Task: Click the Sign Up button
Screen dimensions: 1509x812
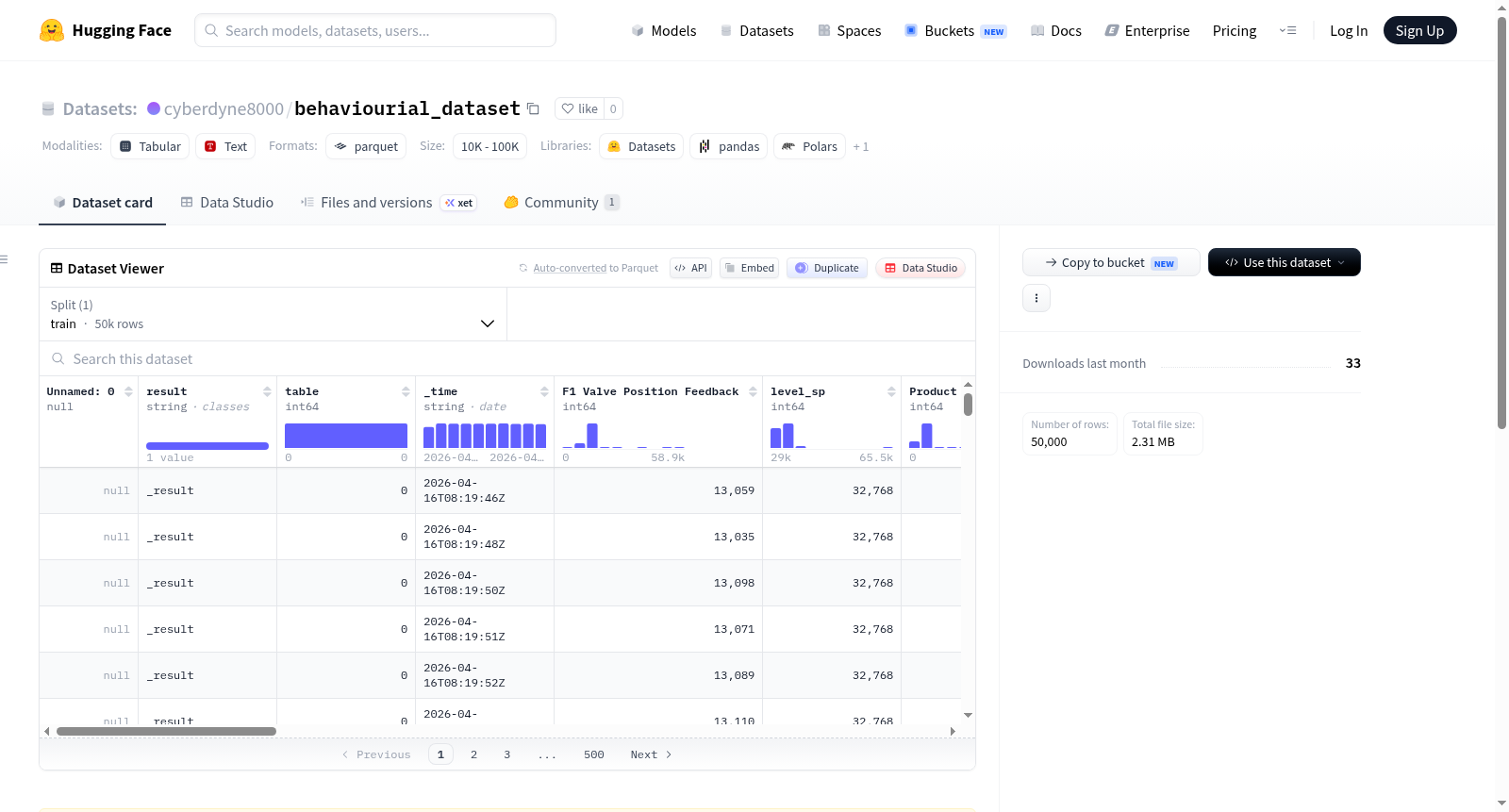Action: (x=1420, y=30)
